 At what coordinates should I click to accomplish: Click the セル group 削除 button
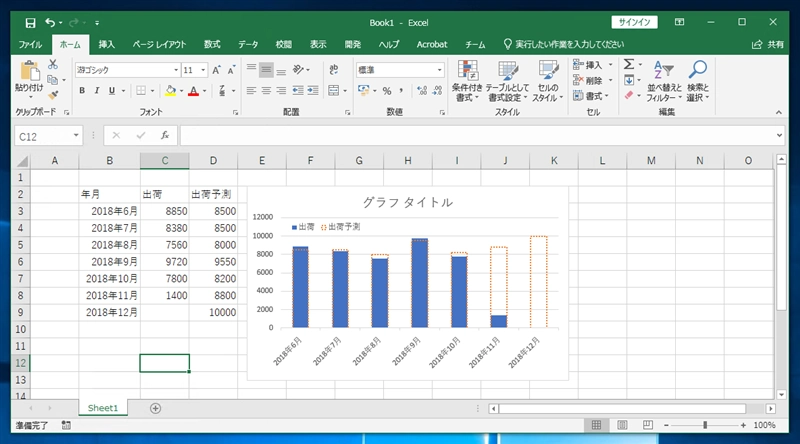click(x=593, y=80)
